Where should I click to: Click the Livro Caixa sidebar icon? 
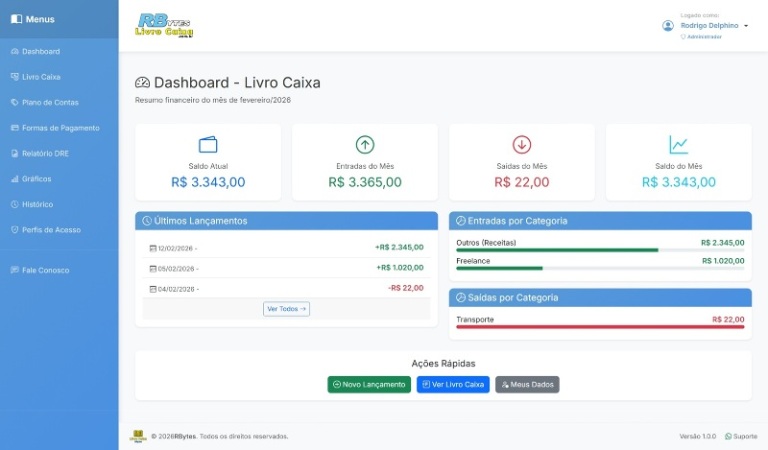click(x=15, y=77)
